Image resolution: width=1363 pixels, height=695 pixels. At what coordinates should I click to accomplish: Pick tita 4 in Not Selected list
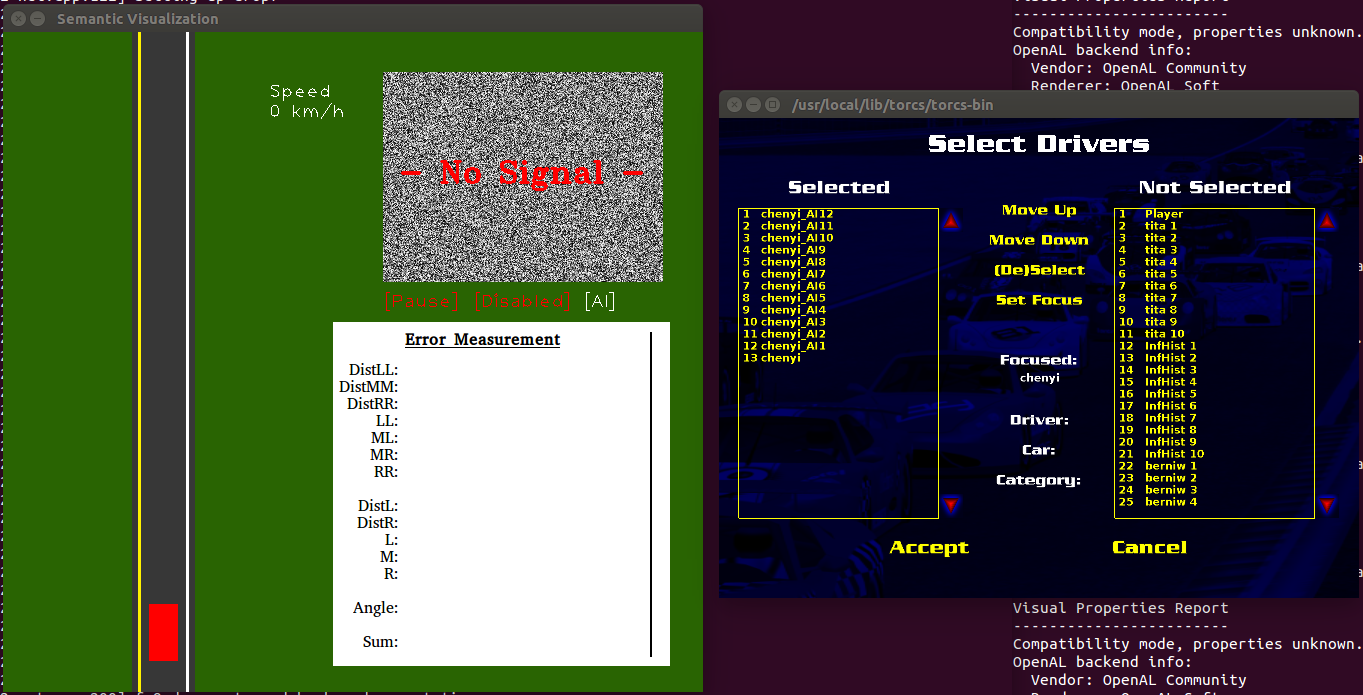1214,262
